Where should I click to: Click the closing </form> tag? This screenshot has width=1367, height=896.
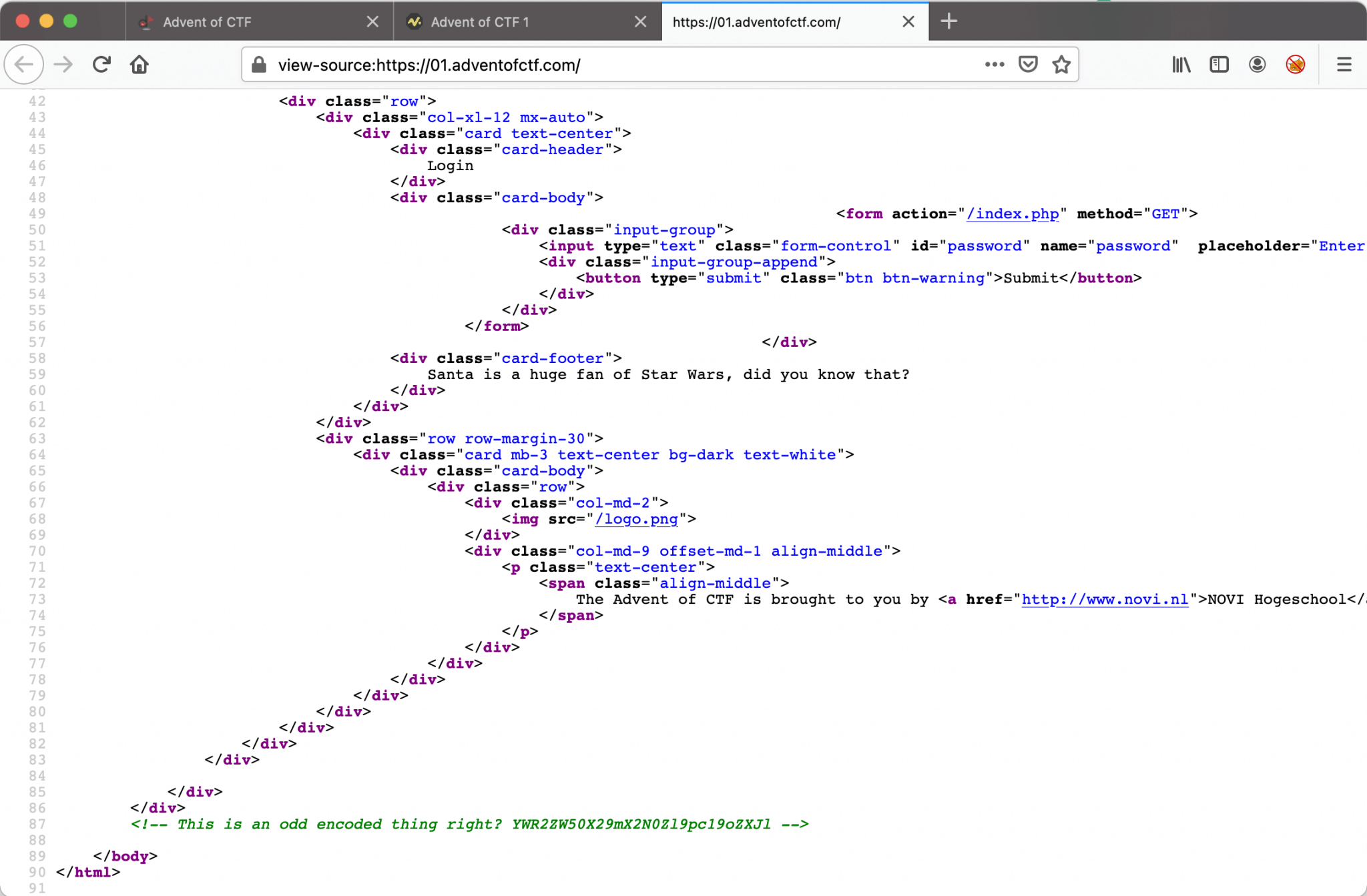pos(497,326)
